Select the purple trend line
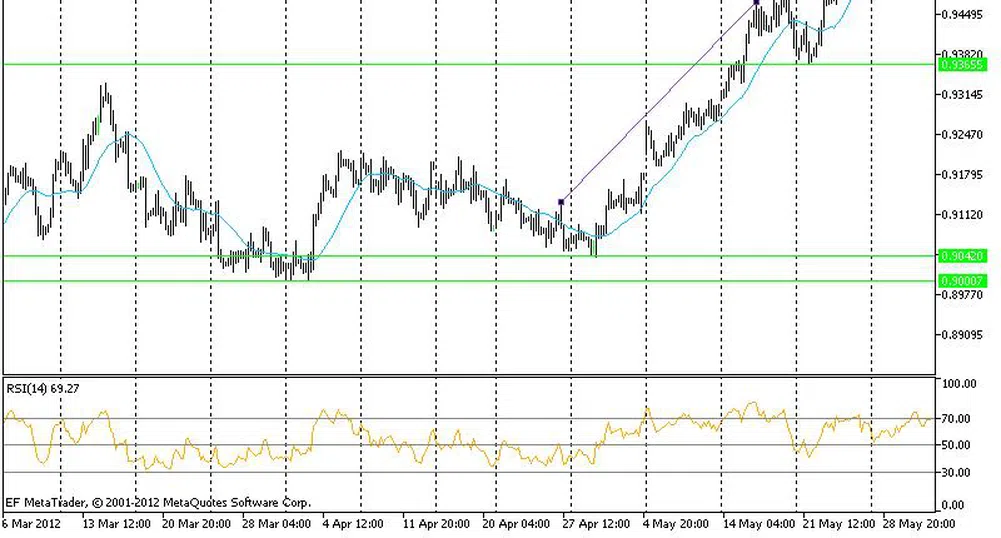Image resolution: width=1001 pixels, height=538 pixels. click(x=658, y=103)
